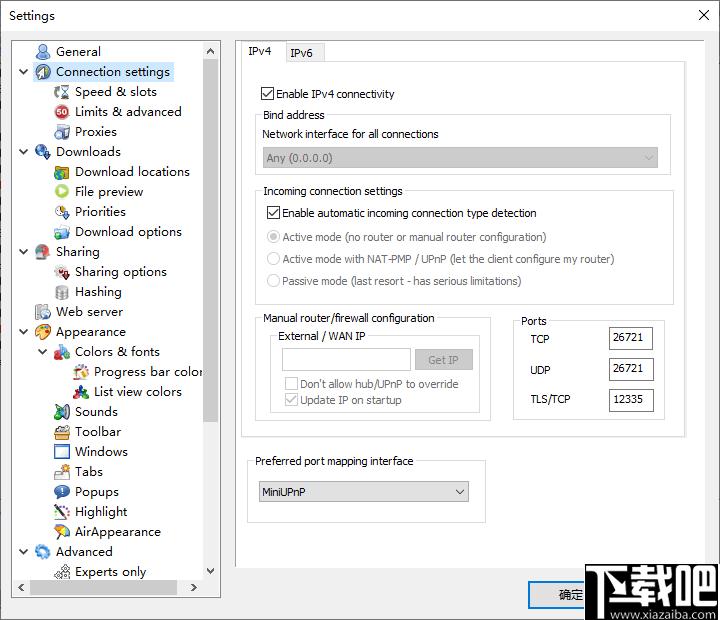The width and height of the screenshot is (720, 620).
Task: Click the Speed & slots hourglass icon
Action: [x=62, y=92]
